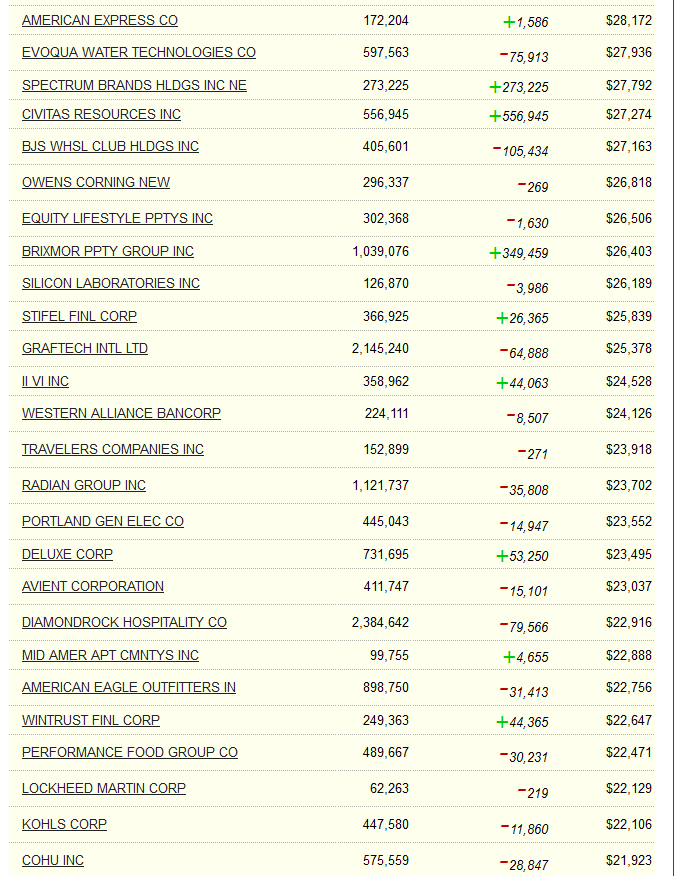The width and height of the screenshot is (674, 876).
Task: Select change value +26,365
Action: [523, 318]
